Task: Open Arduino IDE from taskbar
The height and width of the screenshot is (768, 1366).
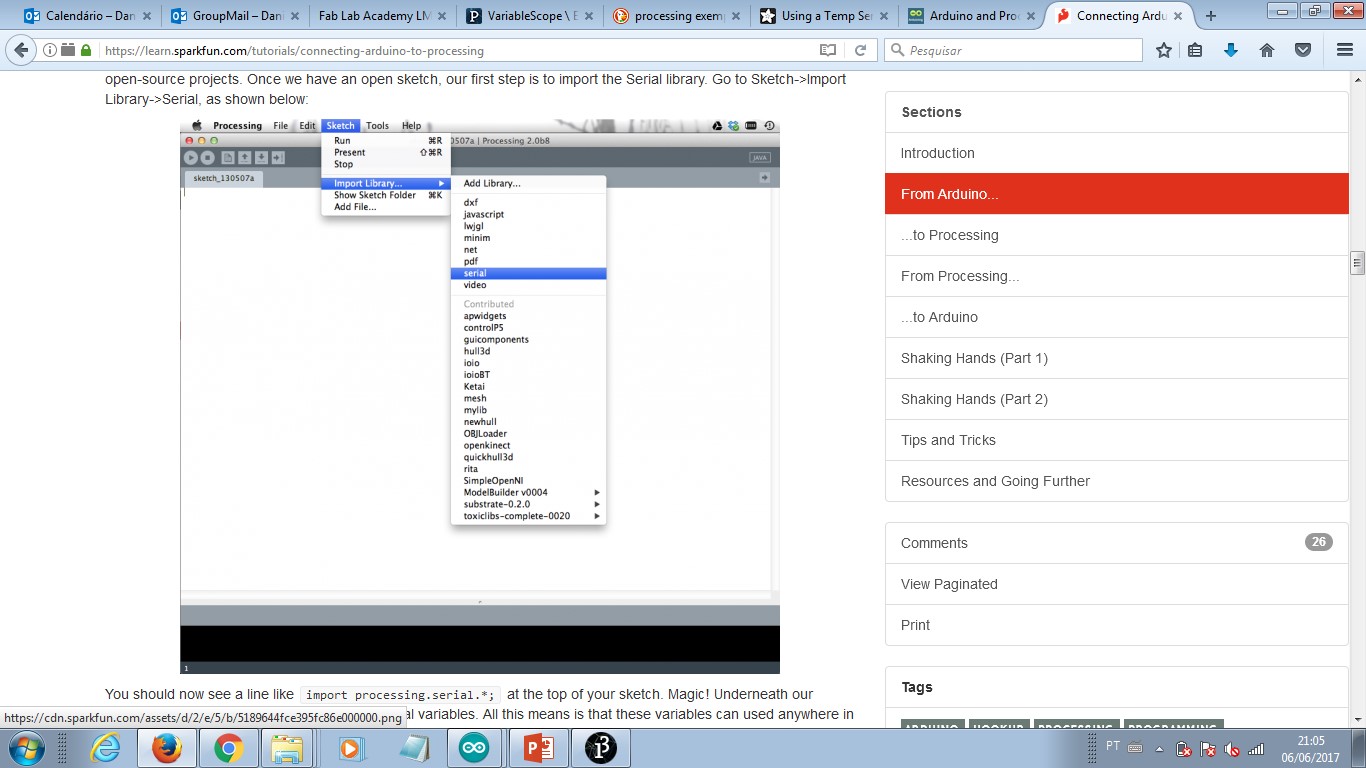Action: [475, 748]
